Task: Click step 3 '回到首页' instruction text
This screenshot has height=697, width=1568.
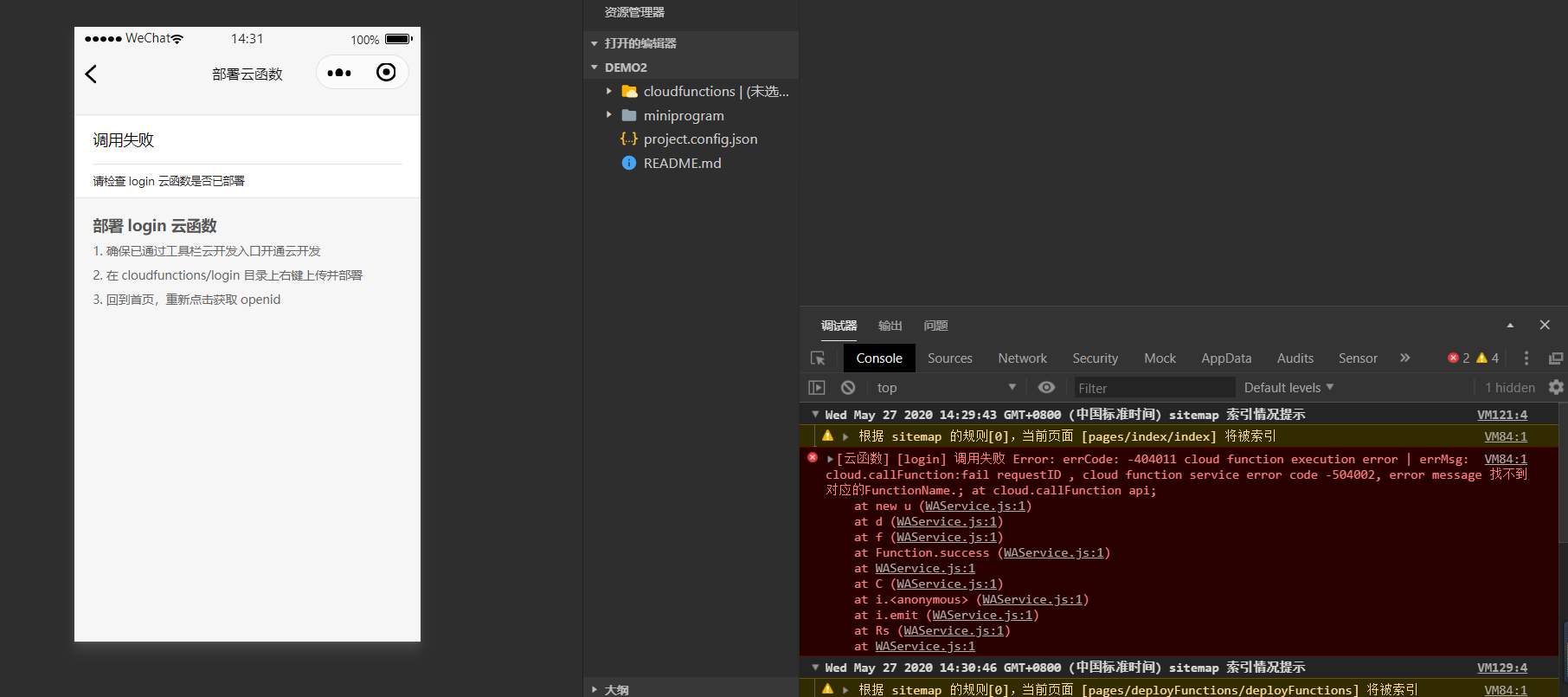Action: 187,300
